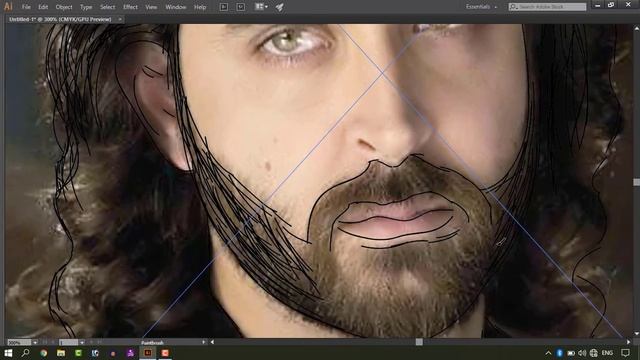Open the zoom level dropdown arrow
The width and height of the screenshot is (640, 360).
point(35,342)
